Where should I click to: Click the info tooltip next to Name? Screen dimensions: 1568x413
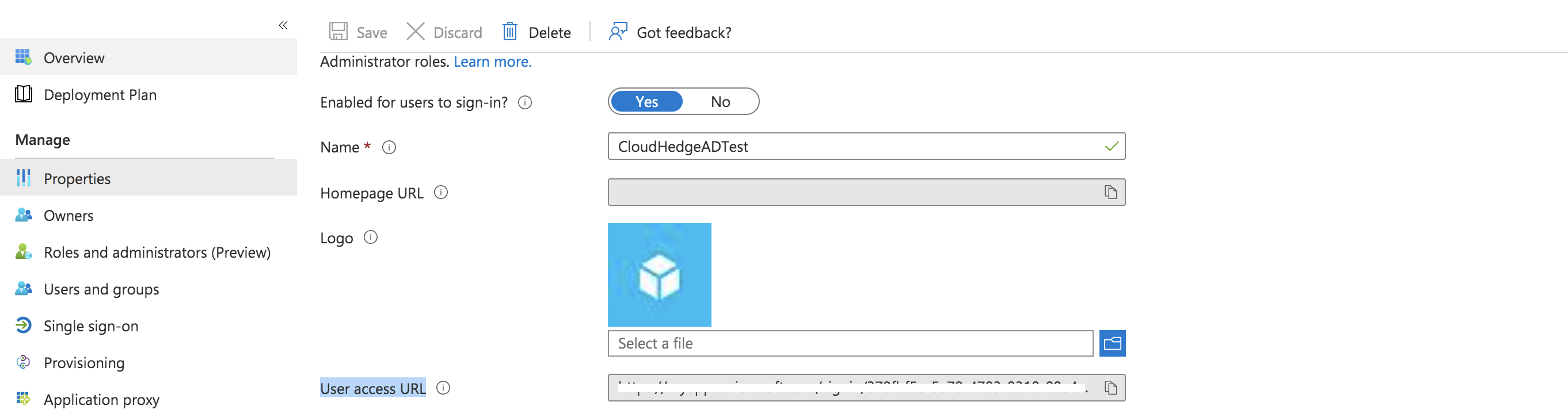point(390,147)
